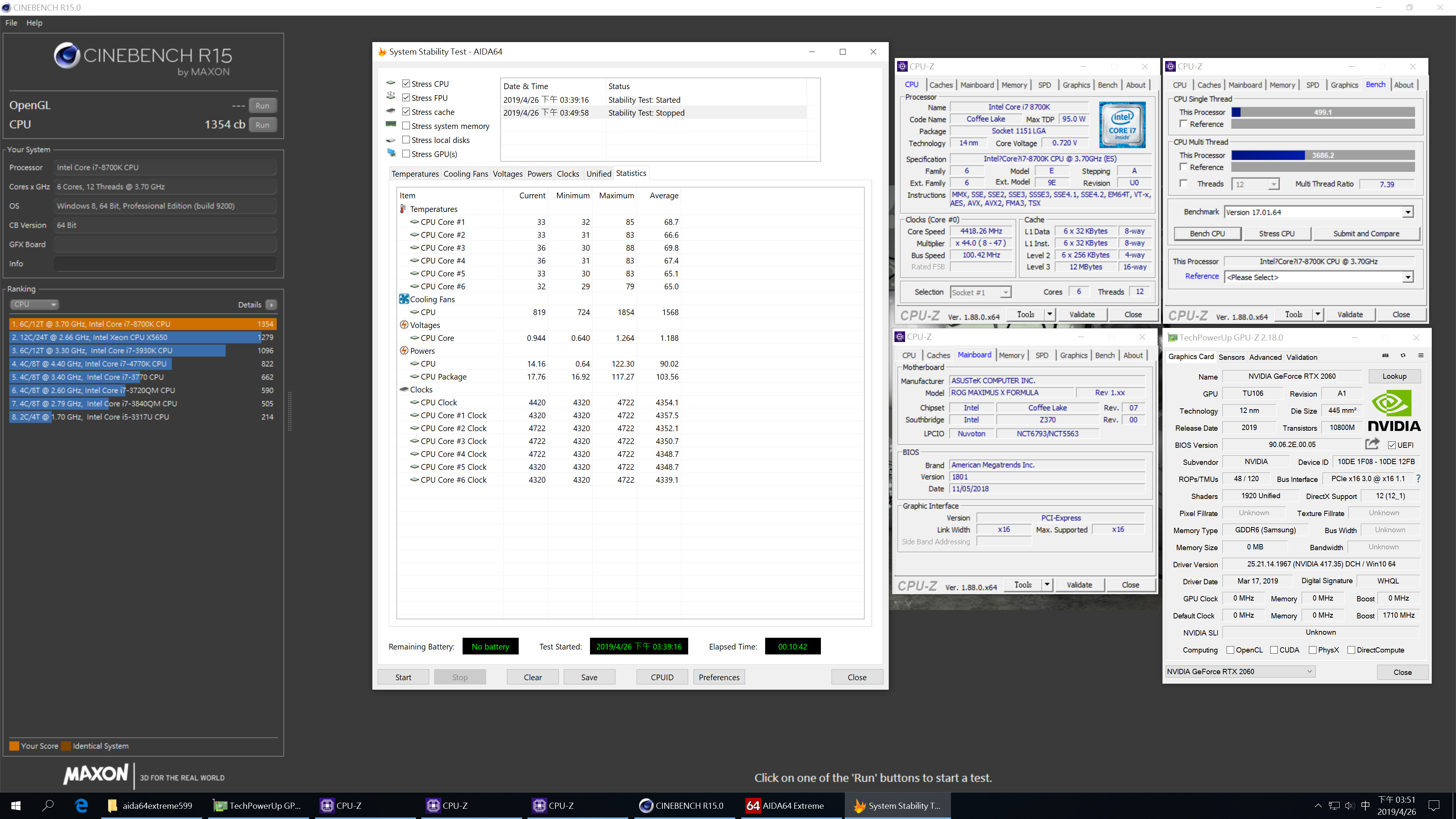This screenshot has height=819, width=1456.
Task: Click Intel Core i7 logo in CPU-Z
Action: (x=1122, y=124)
